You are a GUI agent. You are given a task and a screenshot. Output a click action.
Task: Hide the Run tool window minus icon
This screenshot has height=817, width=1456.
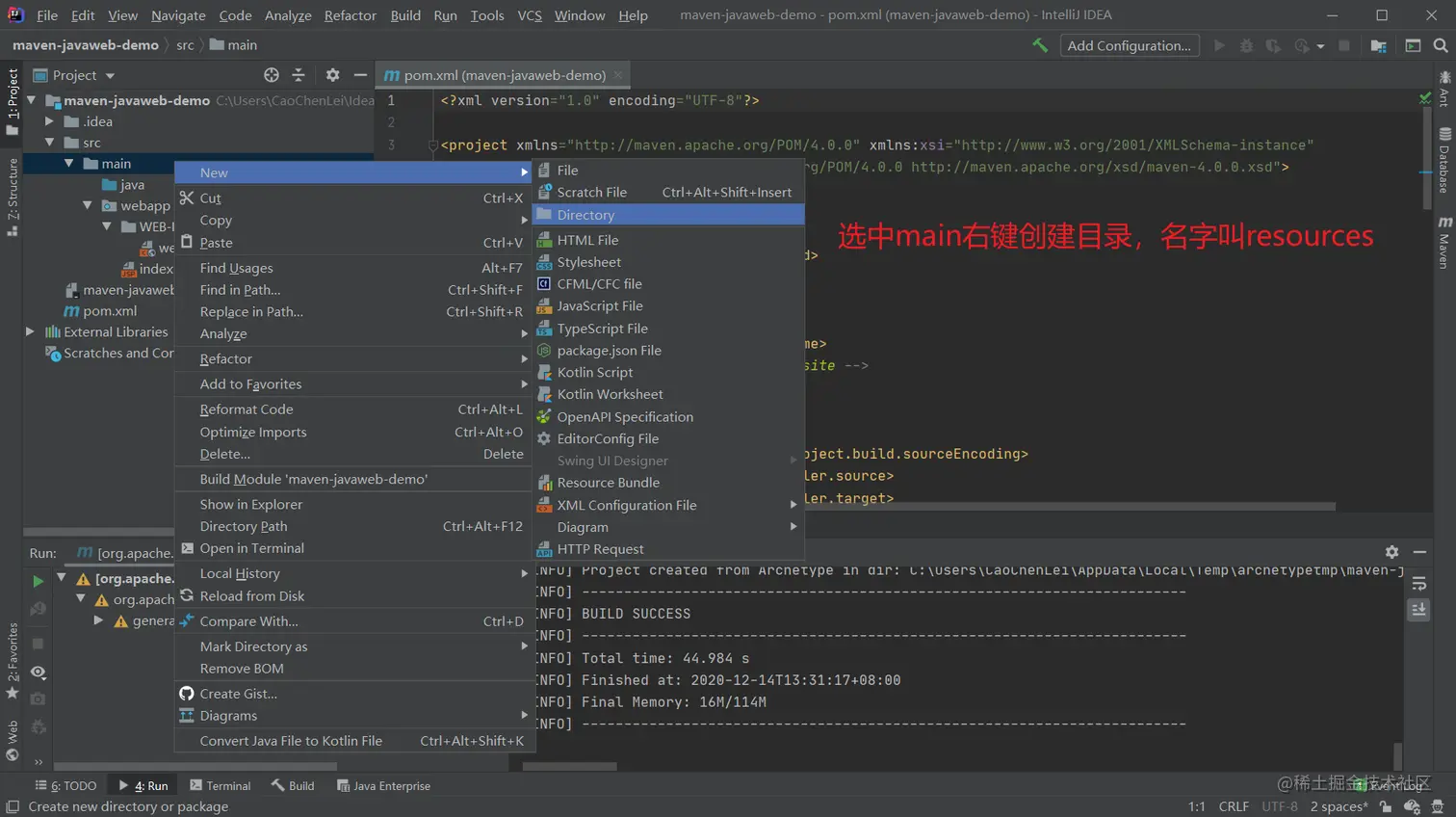pos(1419,552)
